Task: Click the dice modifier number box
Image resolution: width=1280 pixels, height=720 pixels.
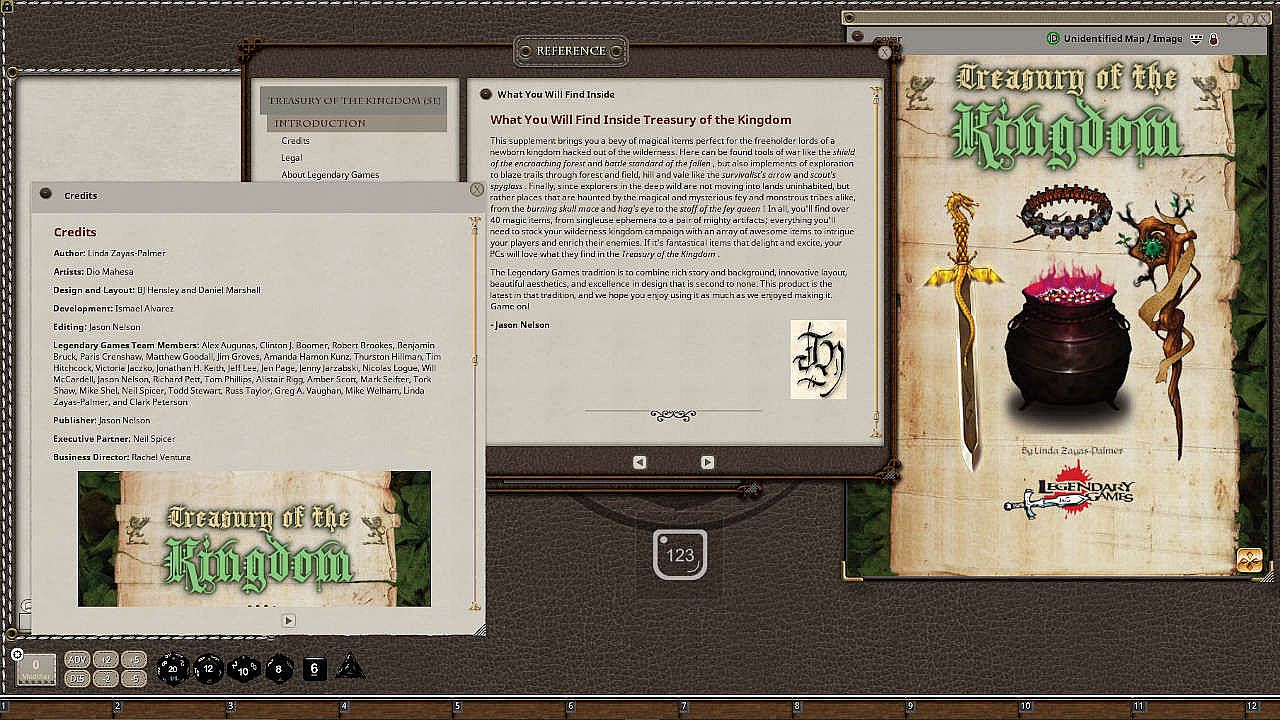Action: pyautogui.click(x=36, y=668)
